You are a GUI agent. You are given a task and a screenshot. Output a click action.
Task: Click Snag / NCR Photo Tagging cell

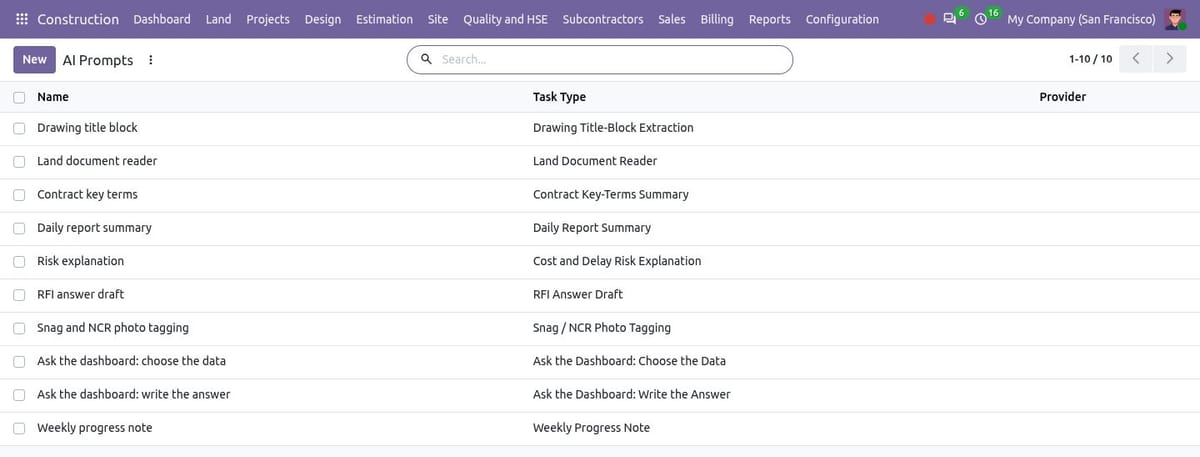click(x=602, y=328)
